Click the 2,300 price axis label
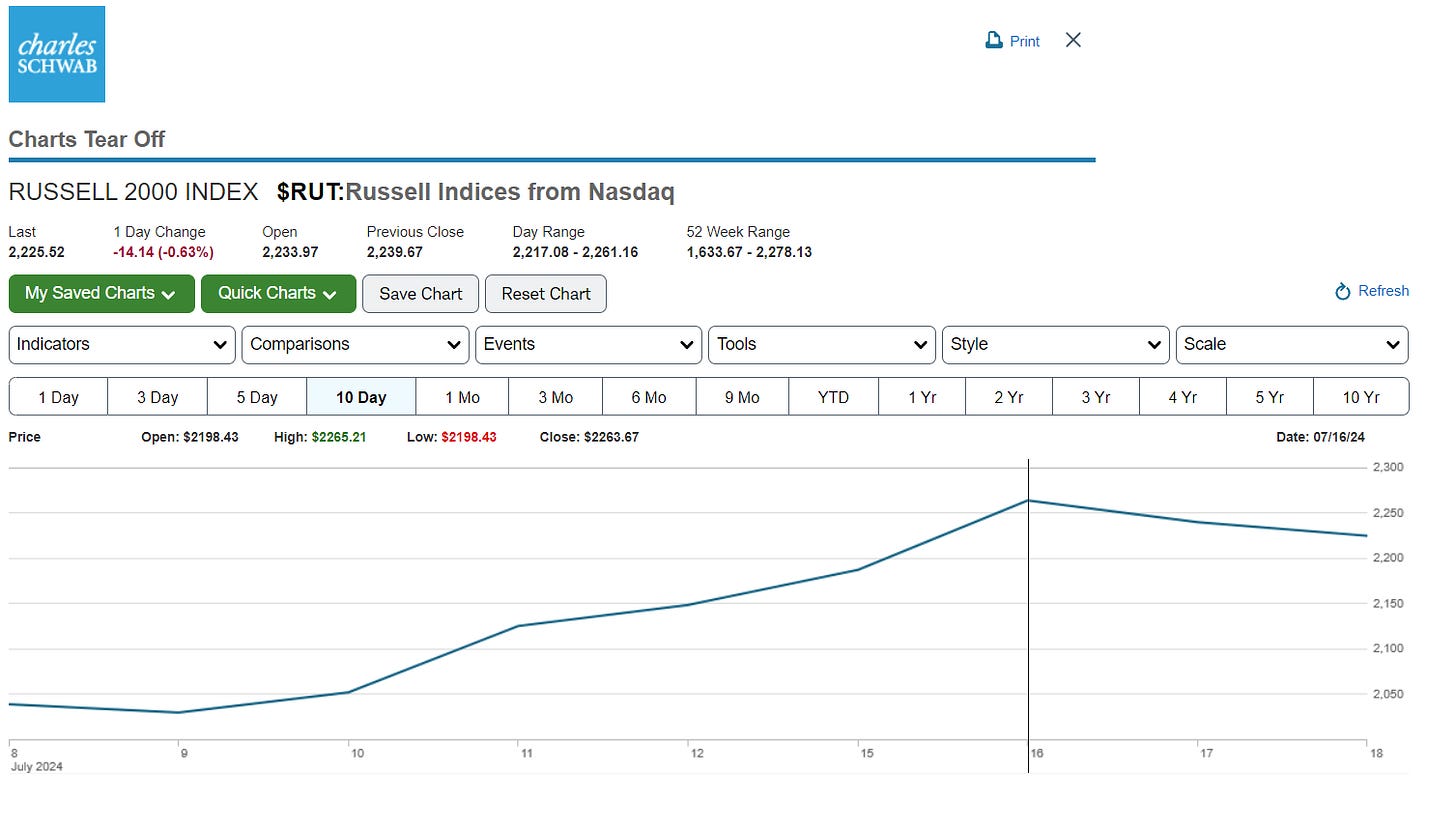 pyautogui.click(x=1388, y=467)
